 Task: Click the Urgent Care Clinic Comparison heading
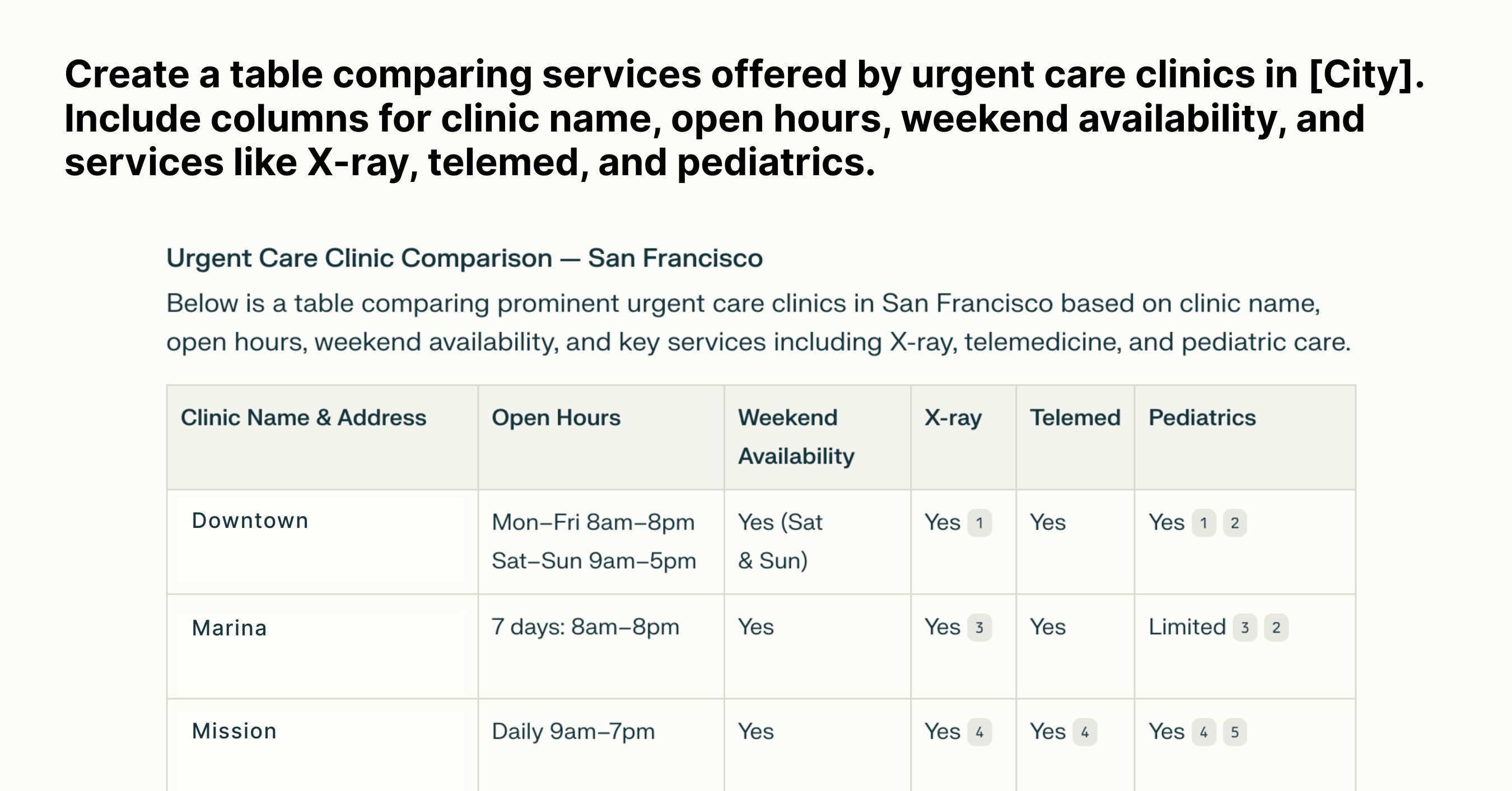(464, 258)
